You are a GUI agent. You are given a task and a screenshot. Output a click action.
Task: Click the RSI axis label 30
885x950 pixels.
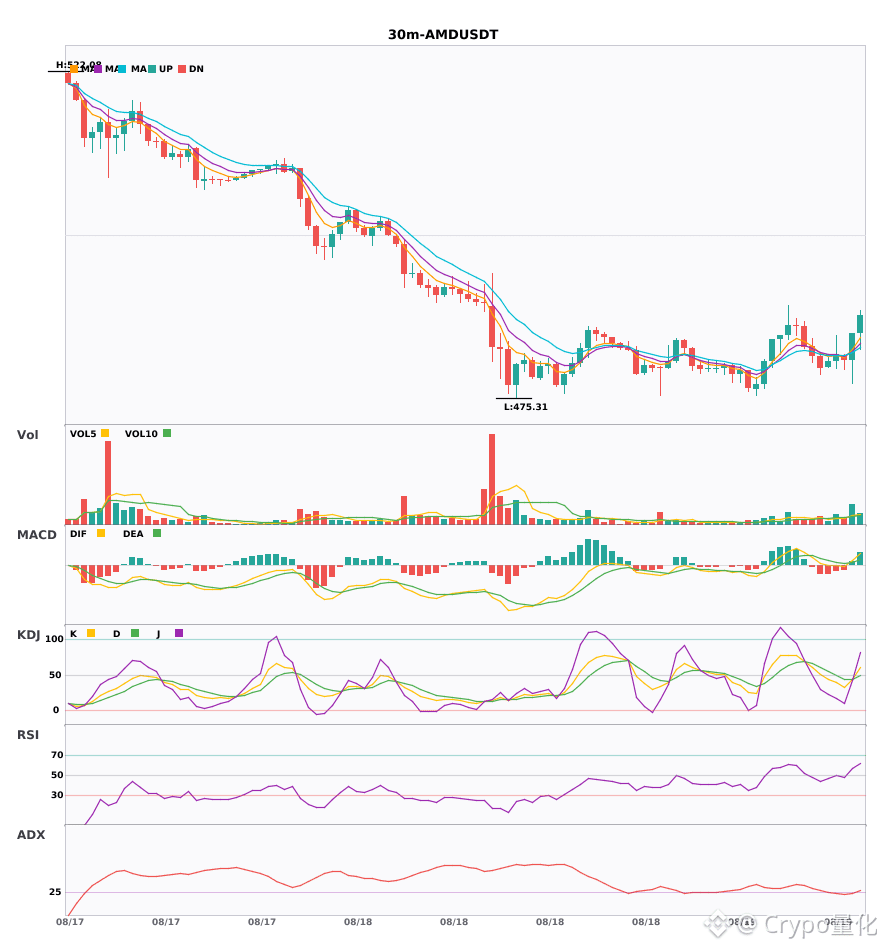click(x=57, y=795)
